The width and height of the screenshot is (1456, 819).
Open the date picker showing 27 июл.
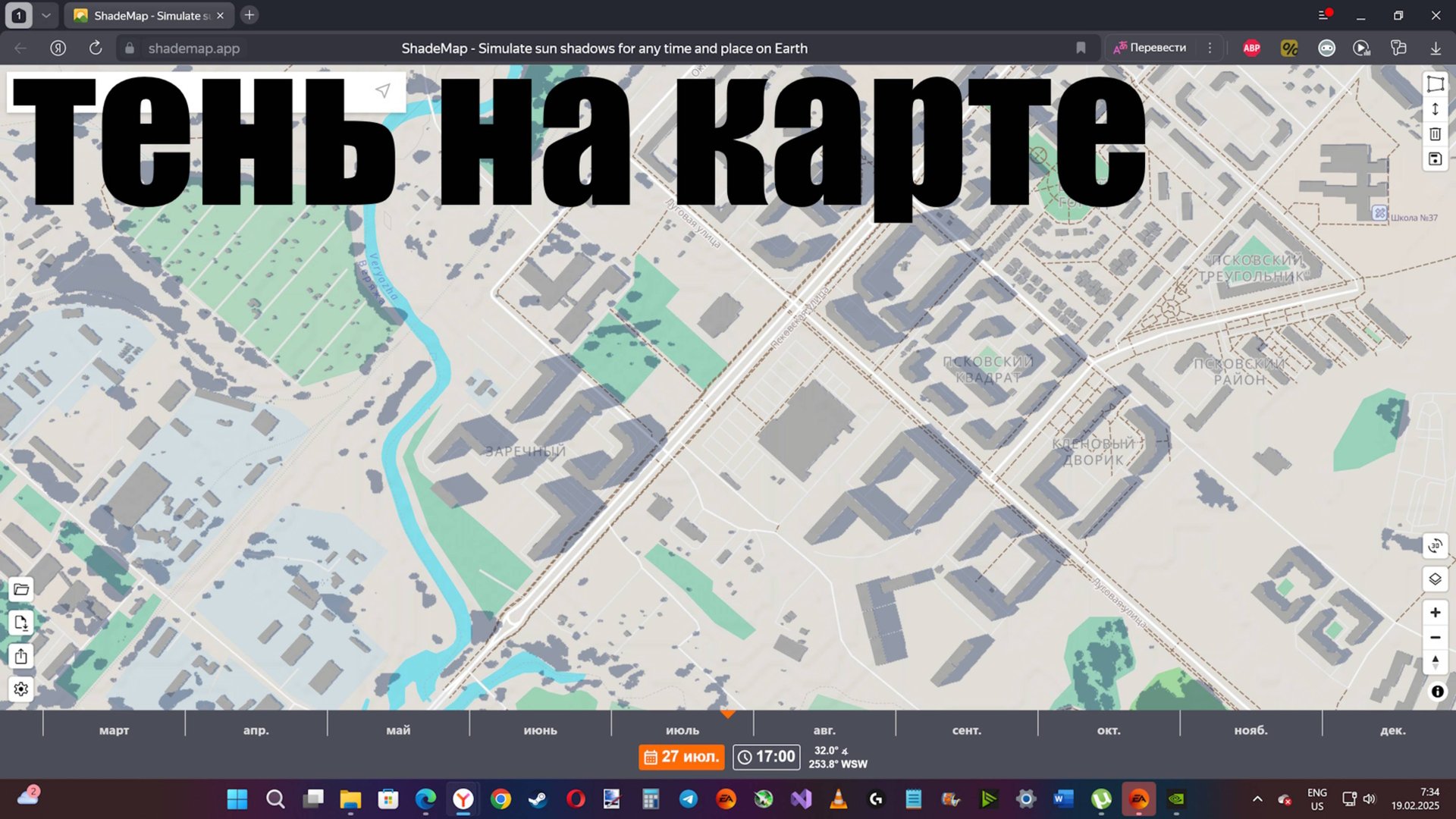tap(681, 756)
